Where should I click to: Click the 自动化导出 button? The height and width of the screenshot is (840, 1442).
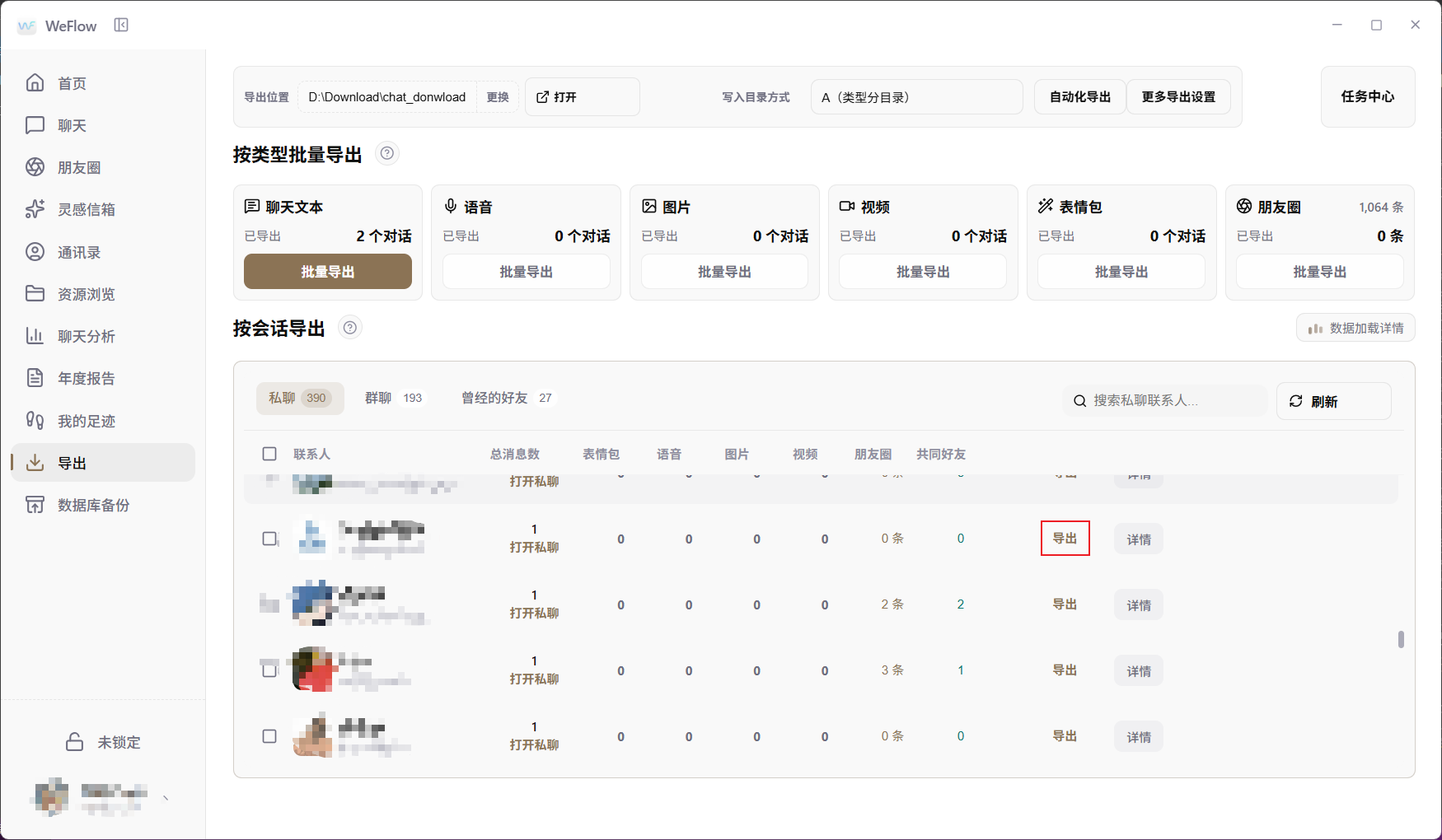(x=1080, y=97)
